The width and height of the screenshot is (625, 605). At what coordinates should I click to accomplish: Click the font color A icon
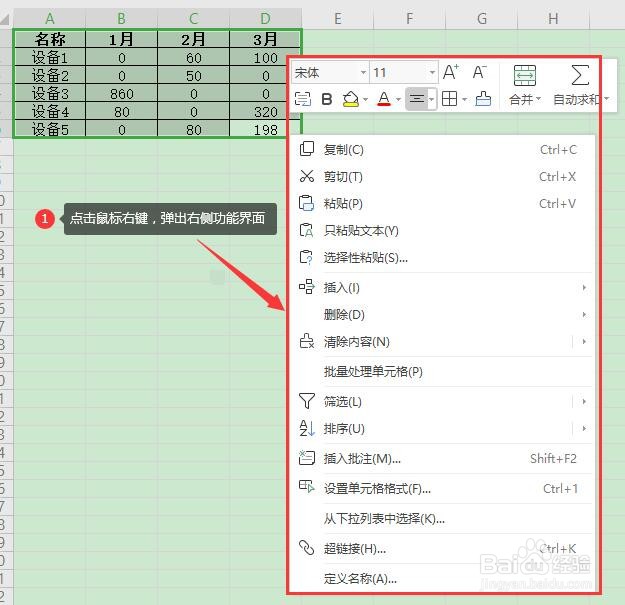point(384,99)
